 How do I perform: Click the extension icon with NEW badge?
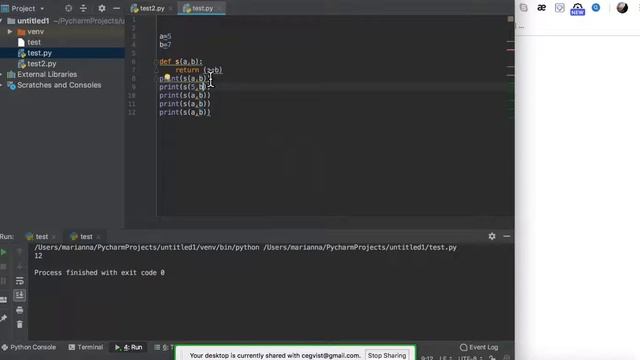578,9
